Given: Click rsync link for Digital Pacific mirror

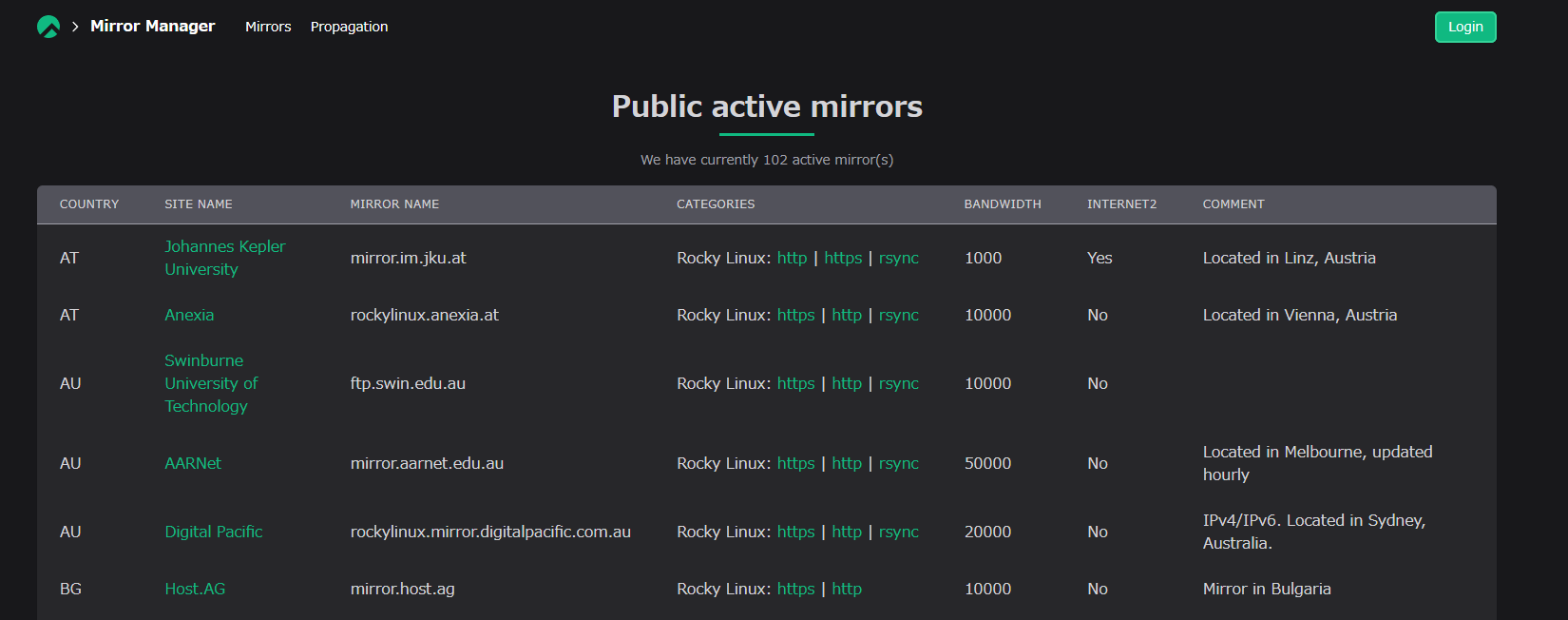Looking at the screenshot, I should pos(899,532).
